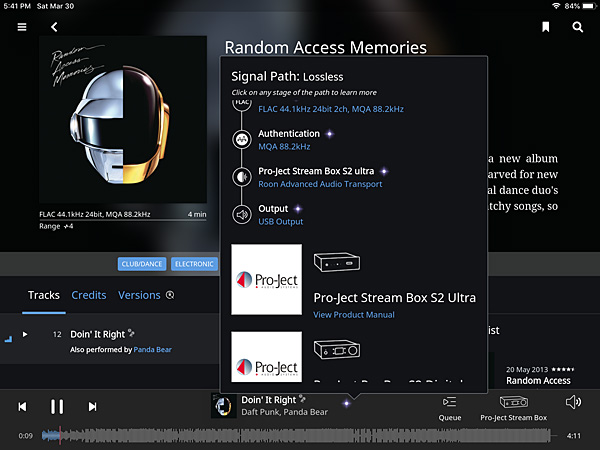Click the USB Output link

click(x=280, y=222)
